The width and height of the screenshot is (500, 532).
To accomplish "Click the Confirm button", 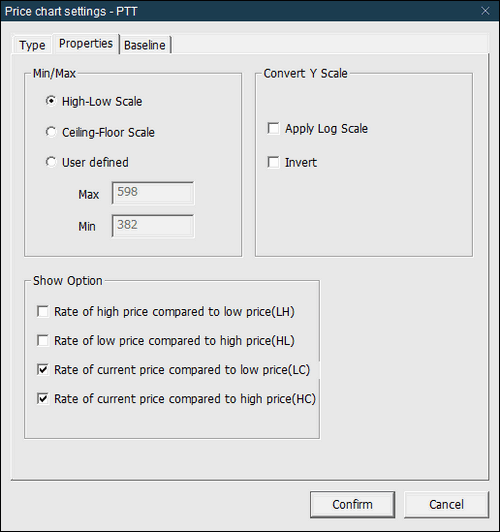I will coord(352,504).
